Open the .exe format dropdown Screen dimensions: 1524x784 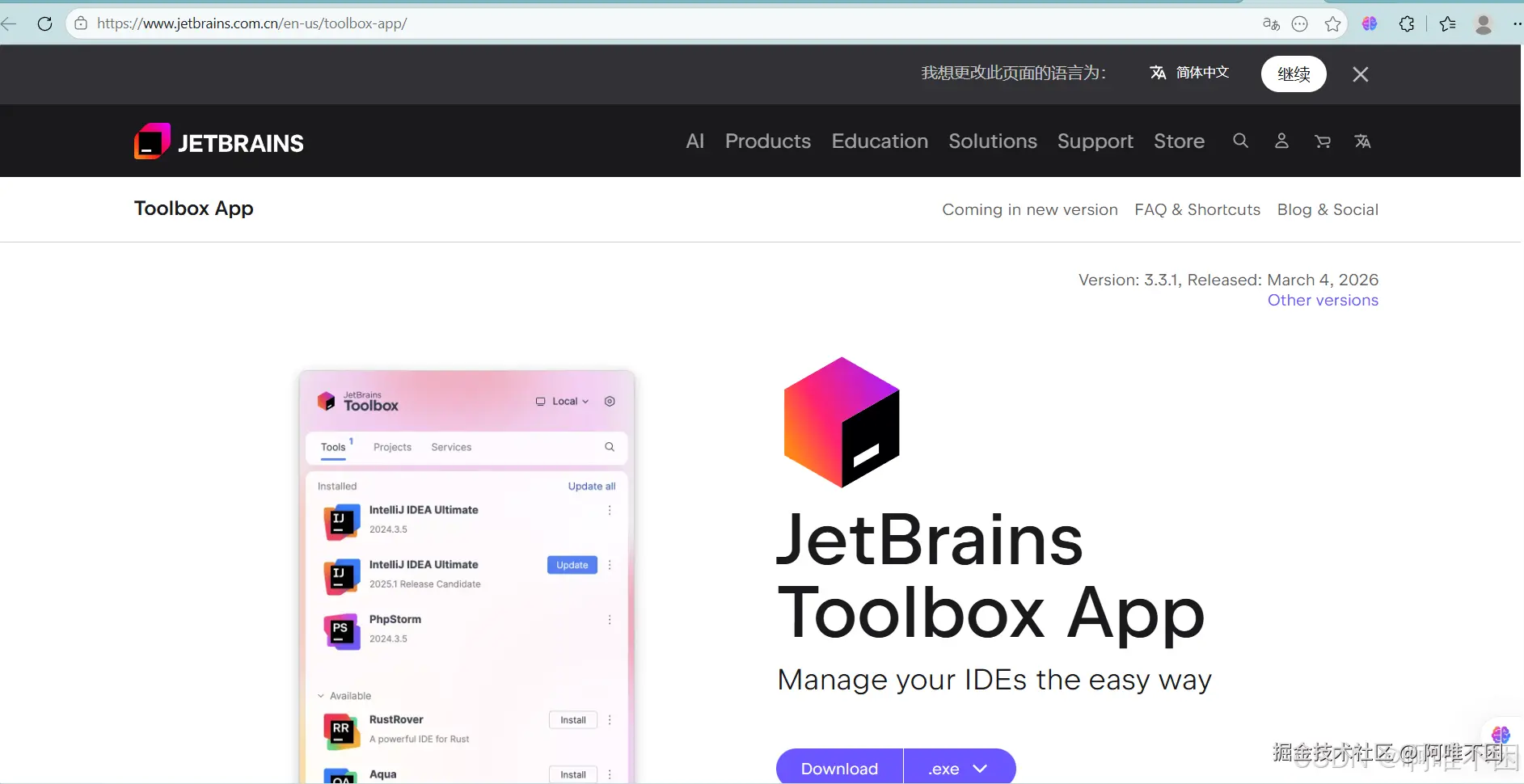point(960,768)
